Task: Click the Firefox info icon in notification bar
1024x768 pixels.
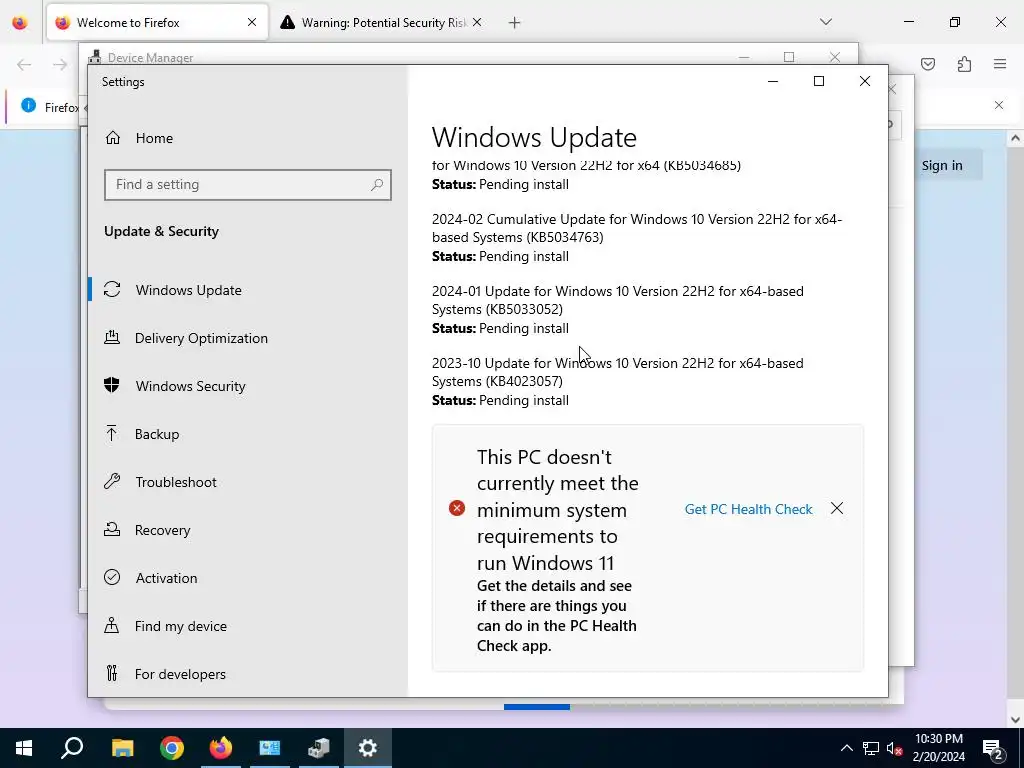Action: [28, 105]
